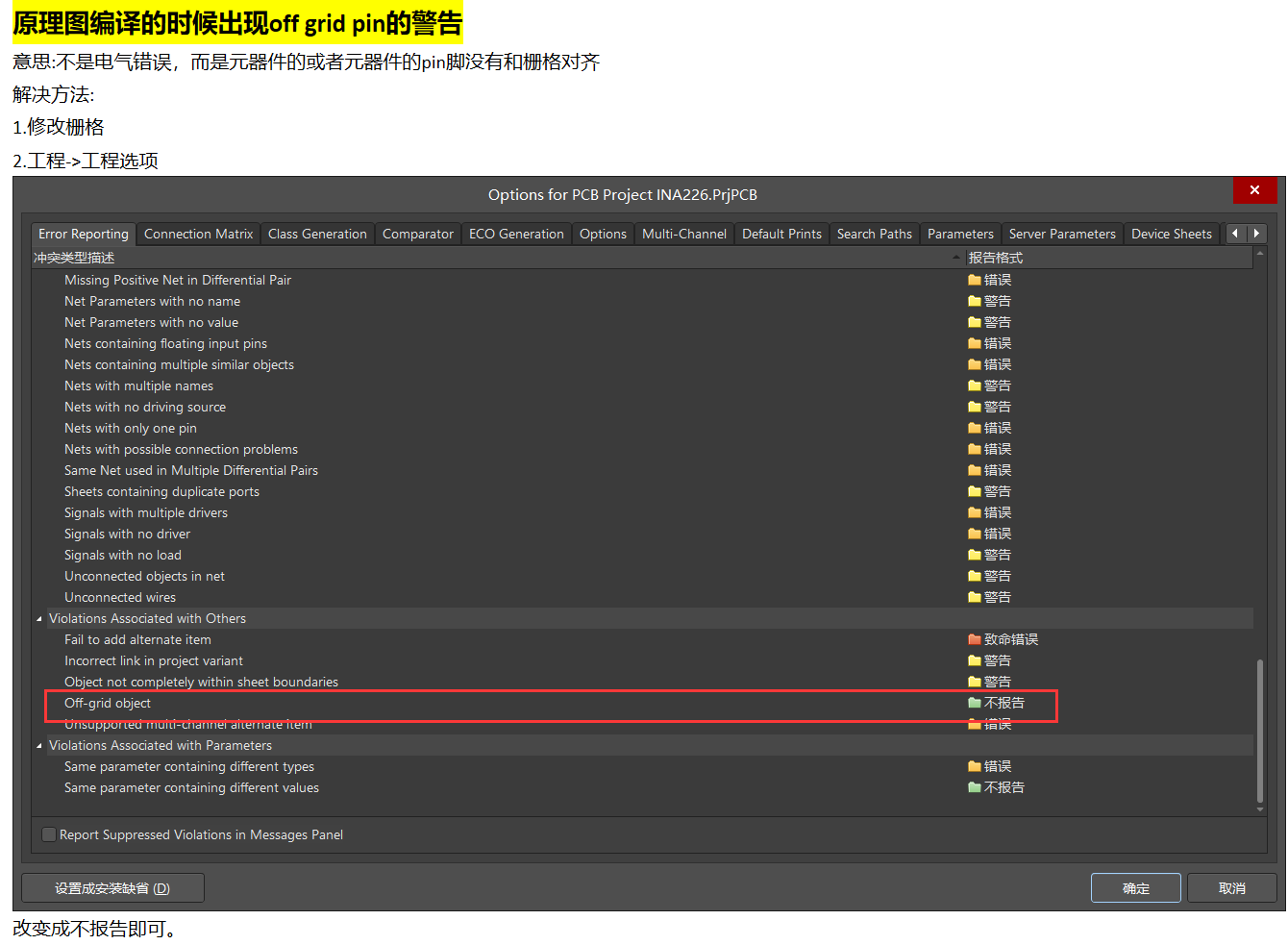
Task: Click the green folder beside Same parameter containing different values
Action: 975,787
